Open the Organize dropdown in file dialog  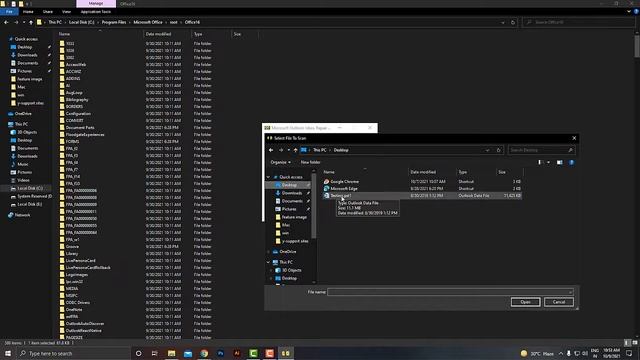click(x=280, y=162)
